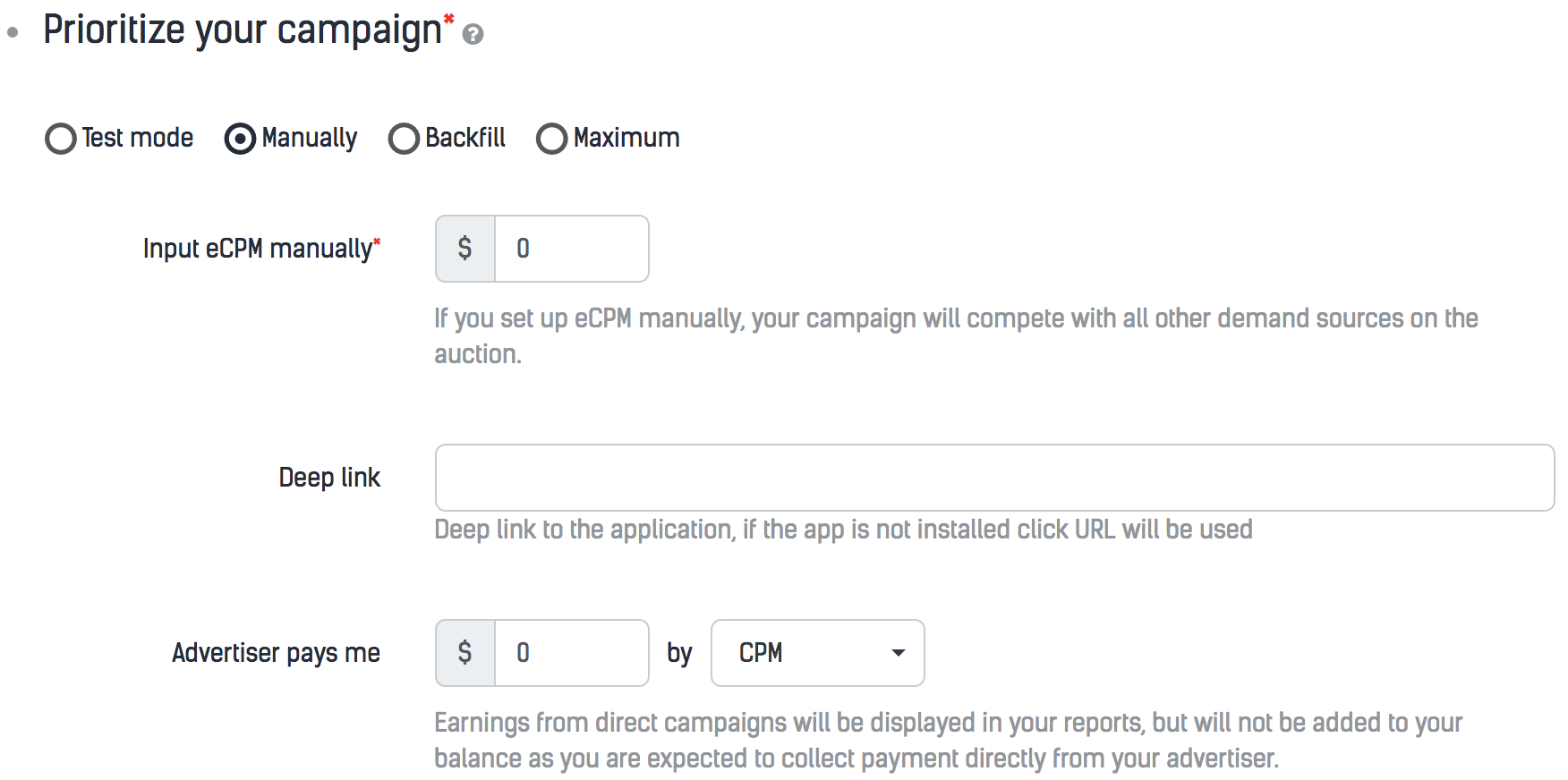This screenshot has height=780, width=1568.
Task: Choose the Manually priority option
Action: (x=240, y=139)
